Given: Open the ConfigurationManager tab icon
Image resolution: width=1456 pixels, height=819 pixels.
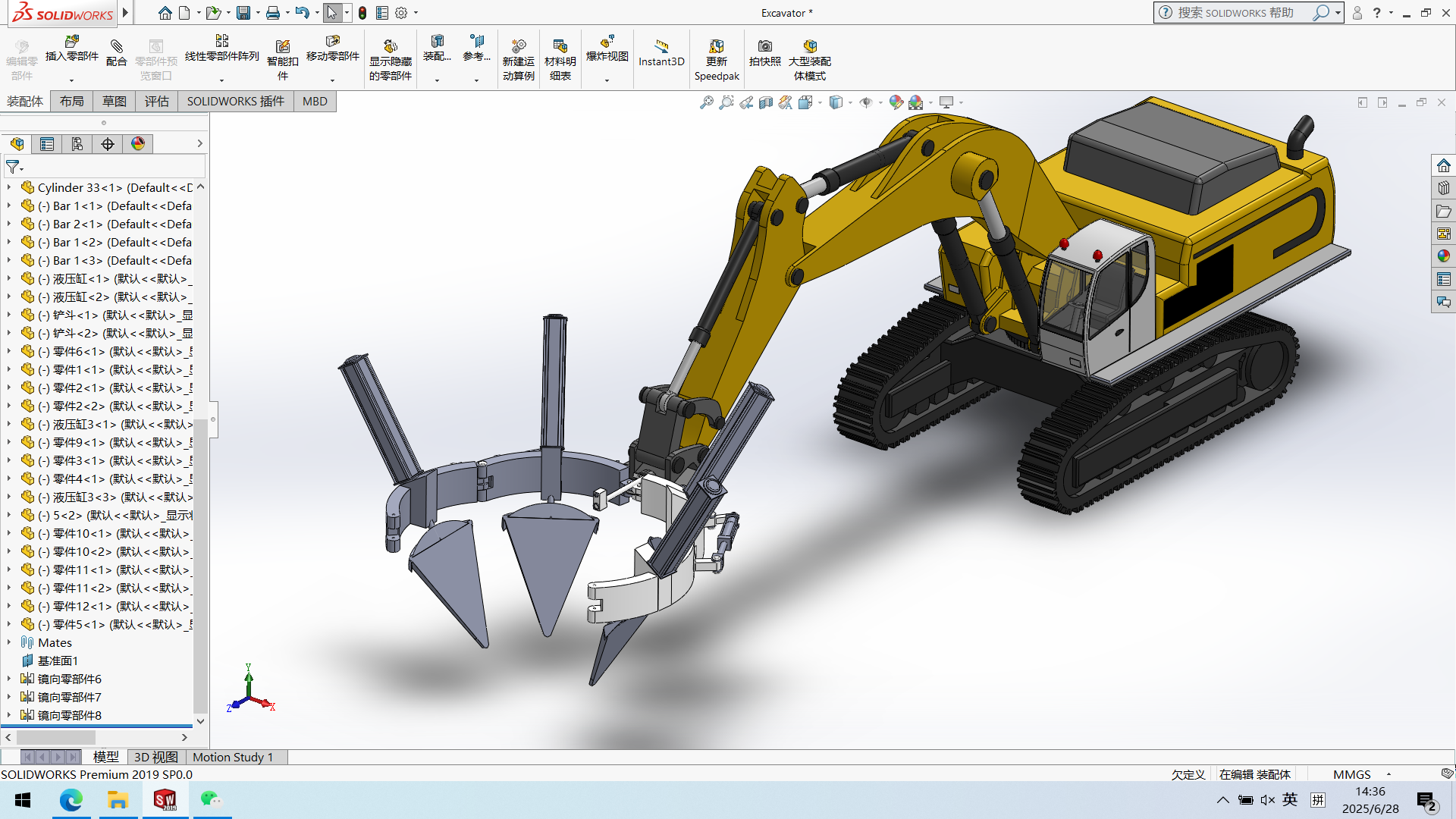Looking at the screenshot, I should coord(77,144).
